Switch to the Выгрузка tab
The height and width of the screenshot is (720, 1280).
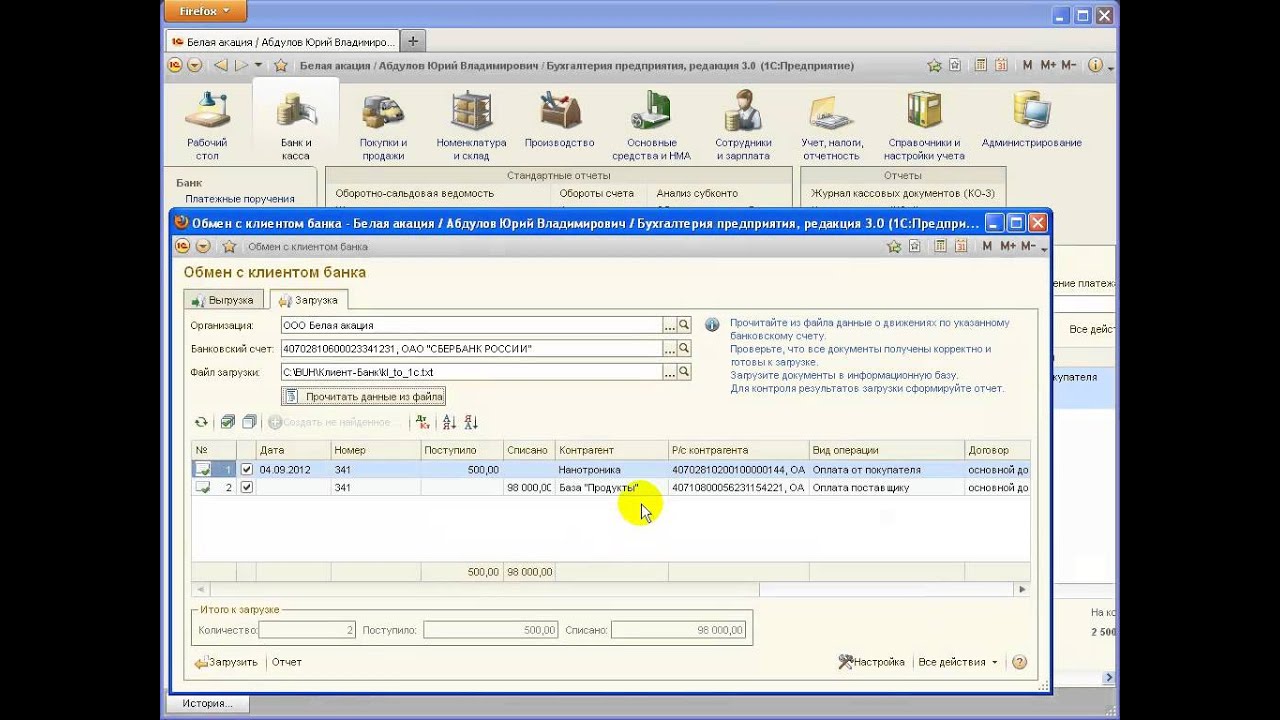(x=223, y=300)
